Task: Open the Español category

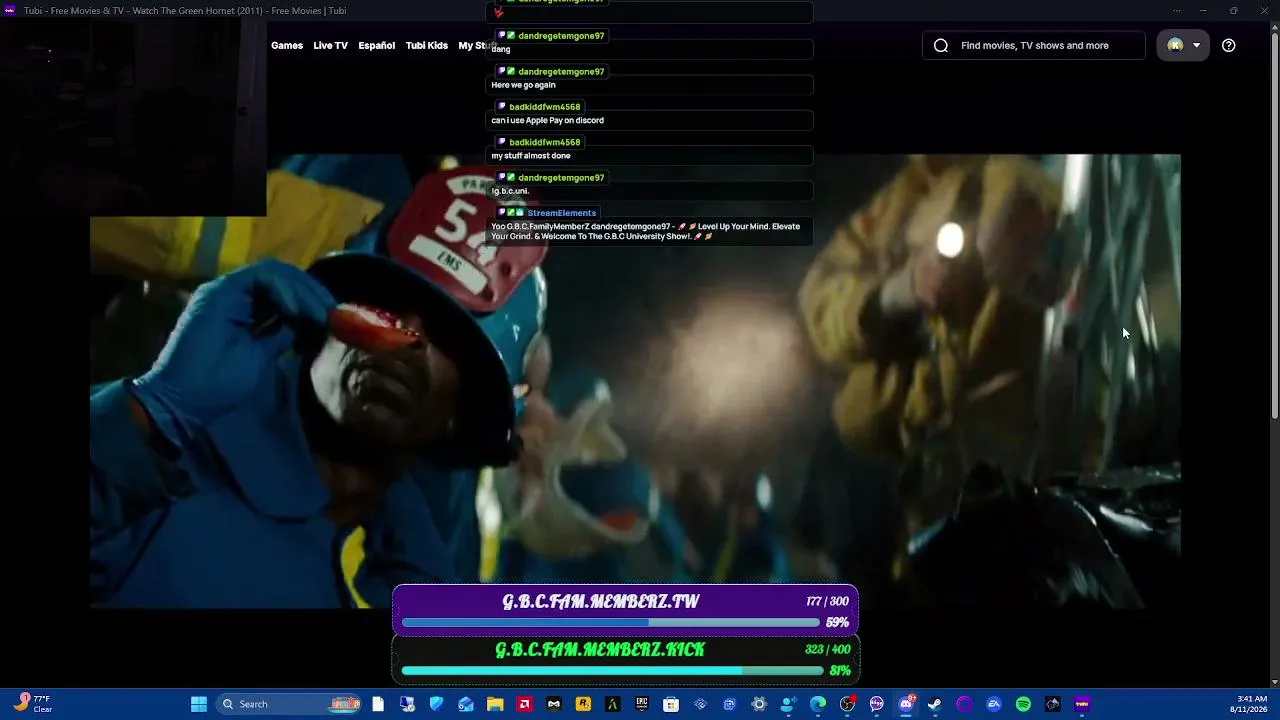Action: [x=376, y=45]
